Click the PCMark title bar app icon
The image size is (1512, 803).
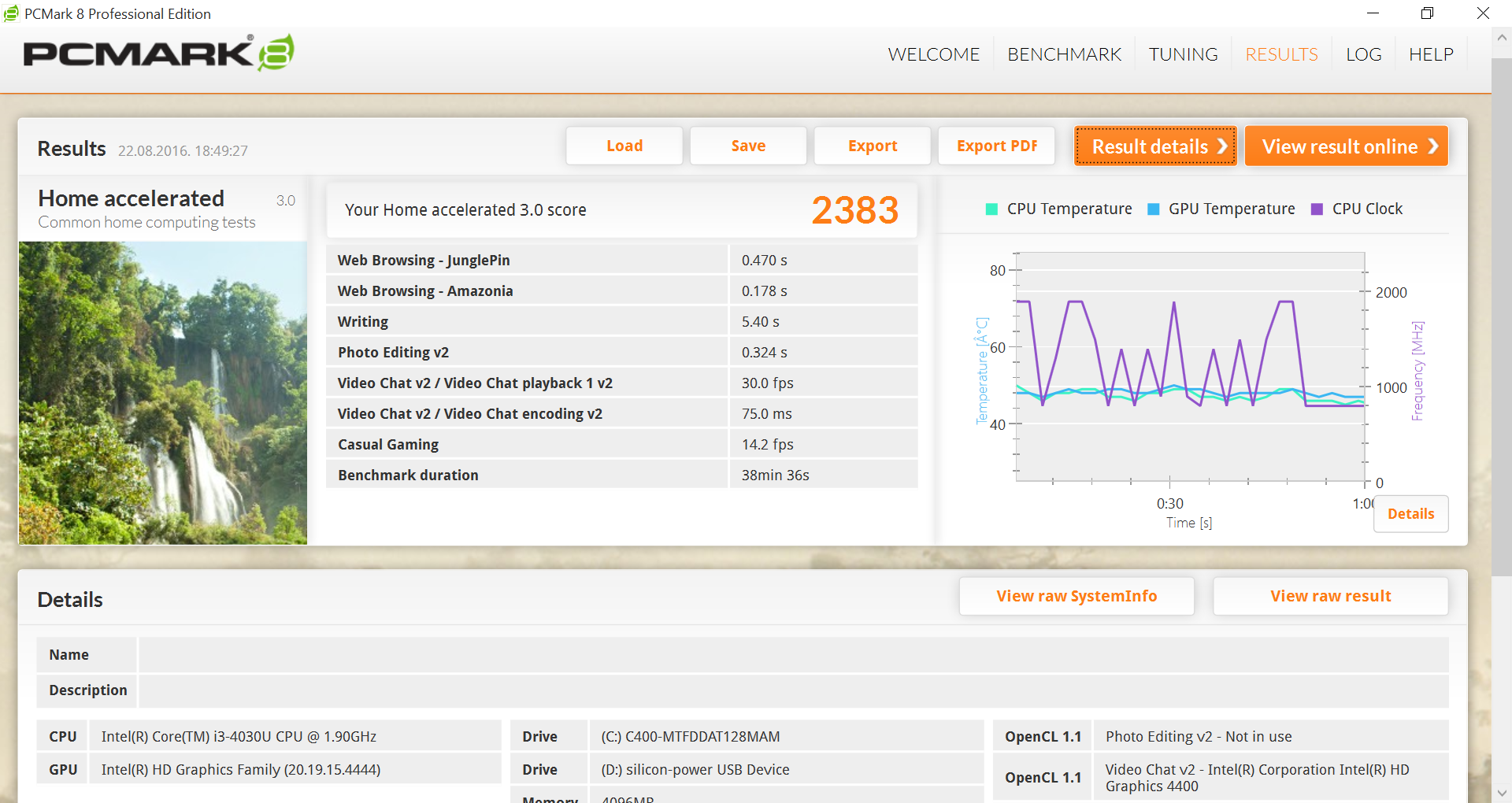(11, 13)
